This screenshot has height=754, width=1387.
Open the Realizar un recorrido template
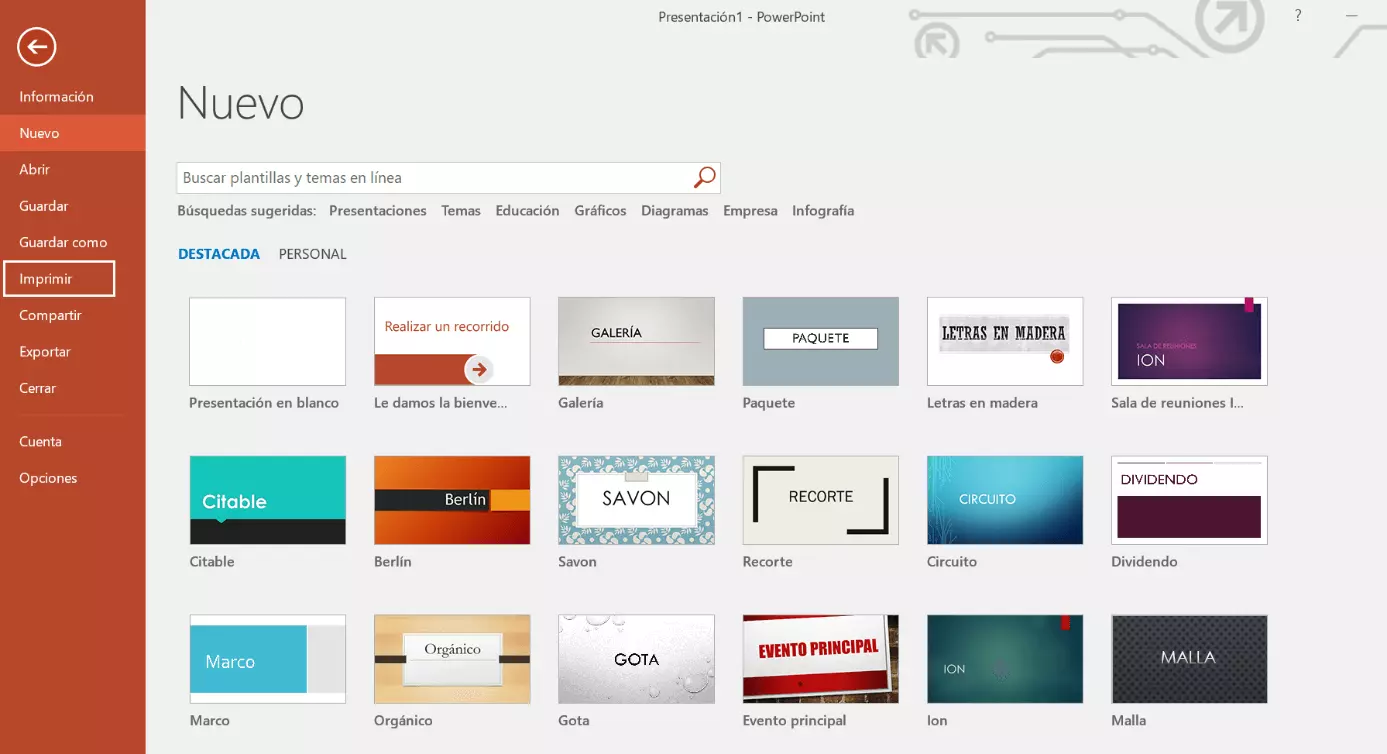[452, 341]
